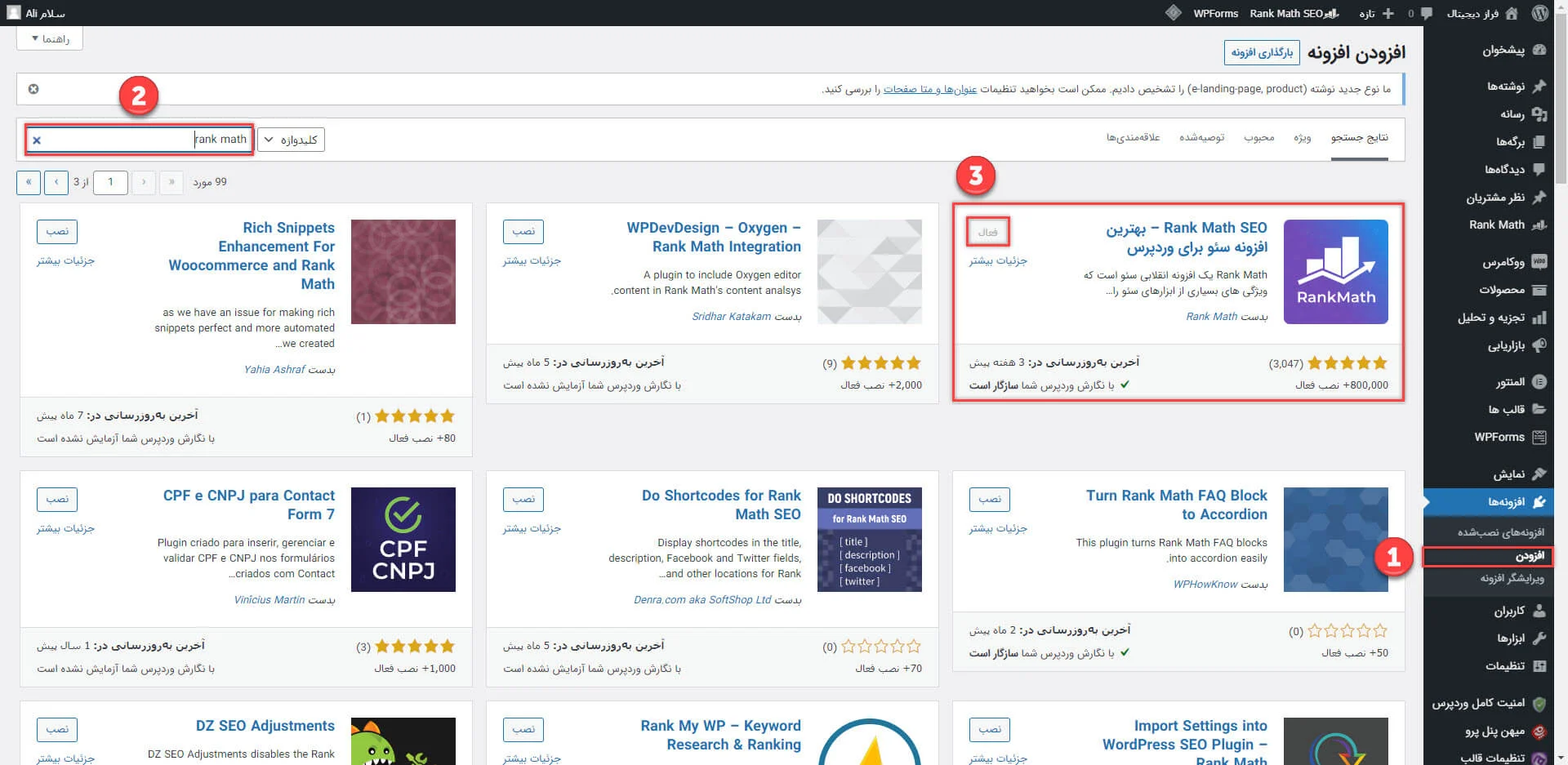The image size is (1568, 765).
Task: Clear the rank math search field
Action: pos(37,140)
